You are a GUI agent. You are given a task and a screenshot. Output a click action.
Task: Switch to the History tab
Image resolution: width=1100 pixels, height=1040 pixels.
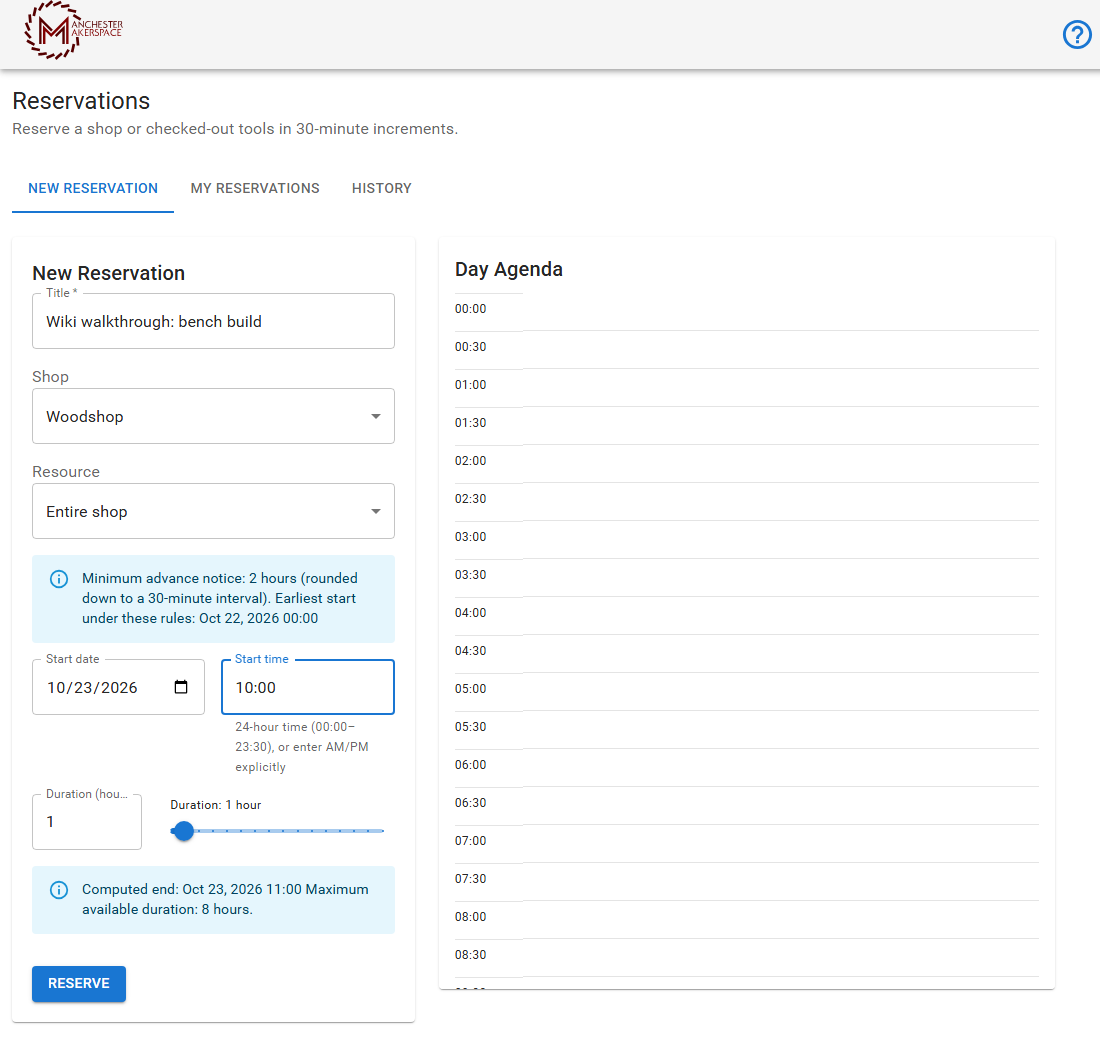pos(382,188)
